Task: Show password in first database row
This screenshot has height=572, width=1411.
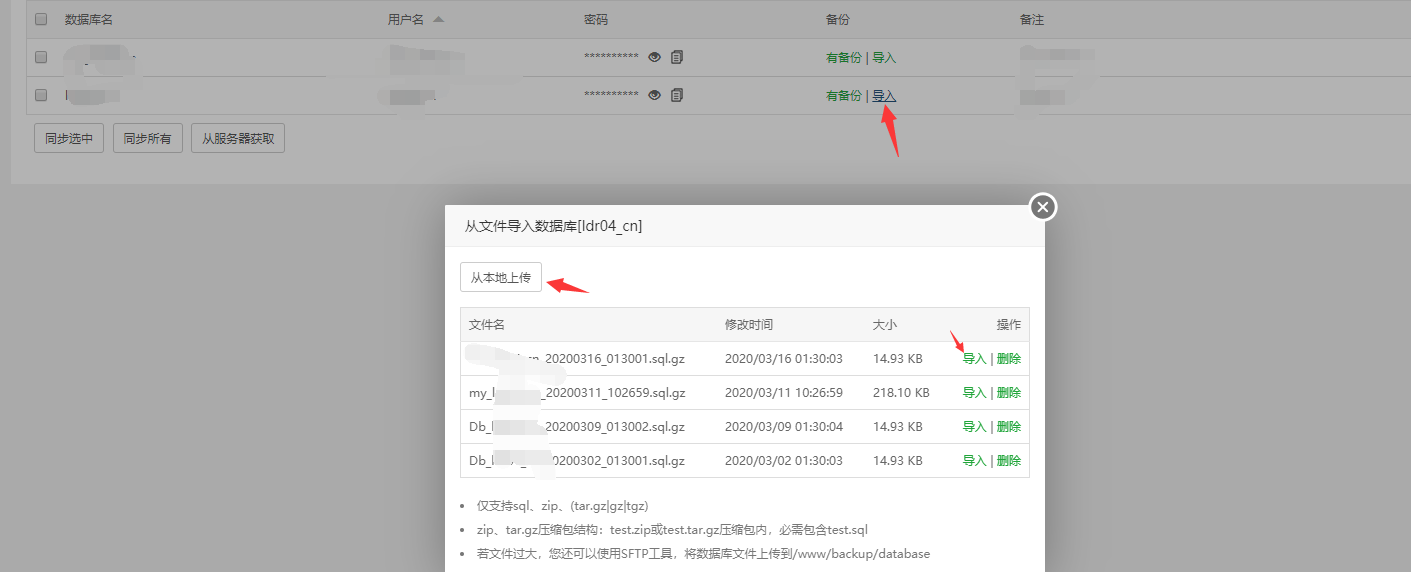Action: pos(655,58)
